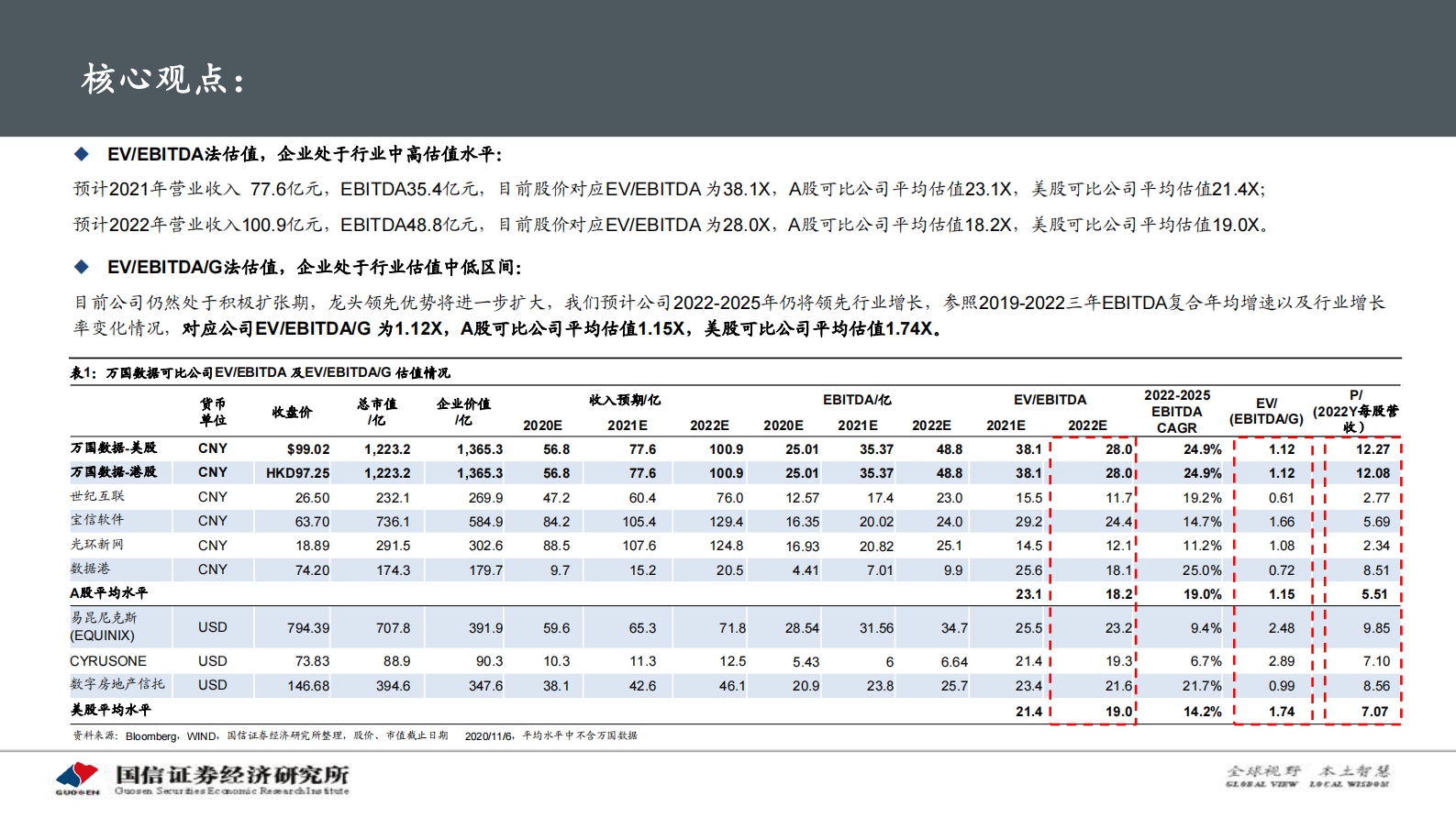Select the row label "数字房地产信托"
Image resolution: width=1456 pixels, height=818 pixels.
tap(117, 684)
